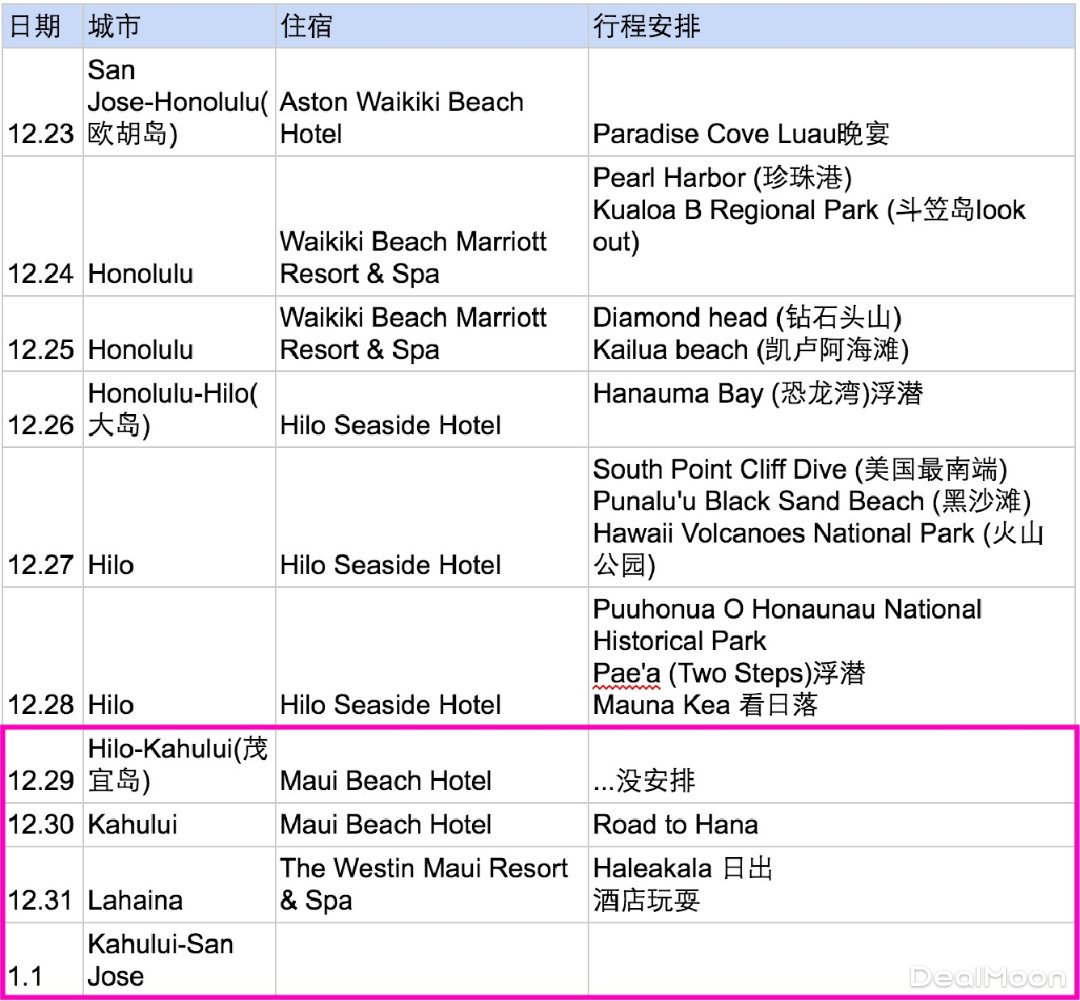This screenshot has height=1001, width=1080.
Task: Select the 12.28 date cell
Action: [x=42, y=704]
